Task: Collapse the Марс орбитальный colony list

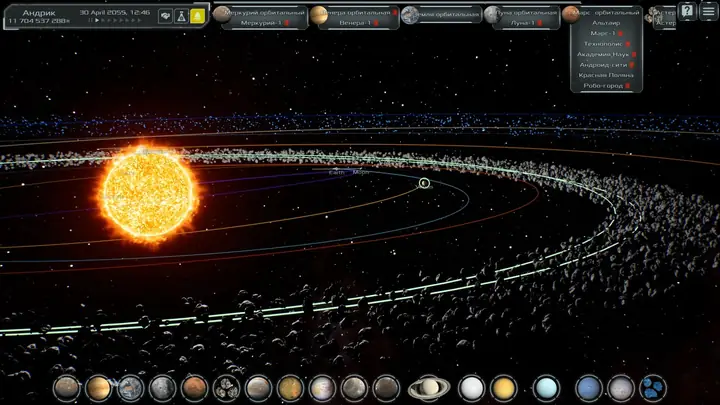Action: [x=607, y=12]
